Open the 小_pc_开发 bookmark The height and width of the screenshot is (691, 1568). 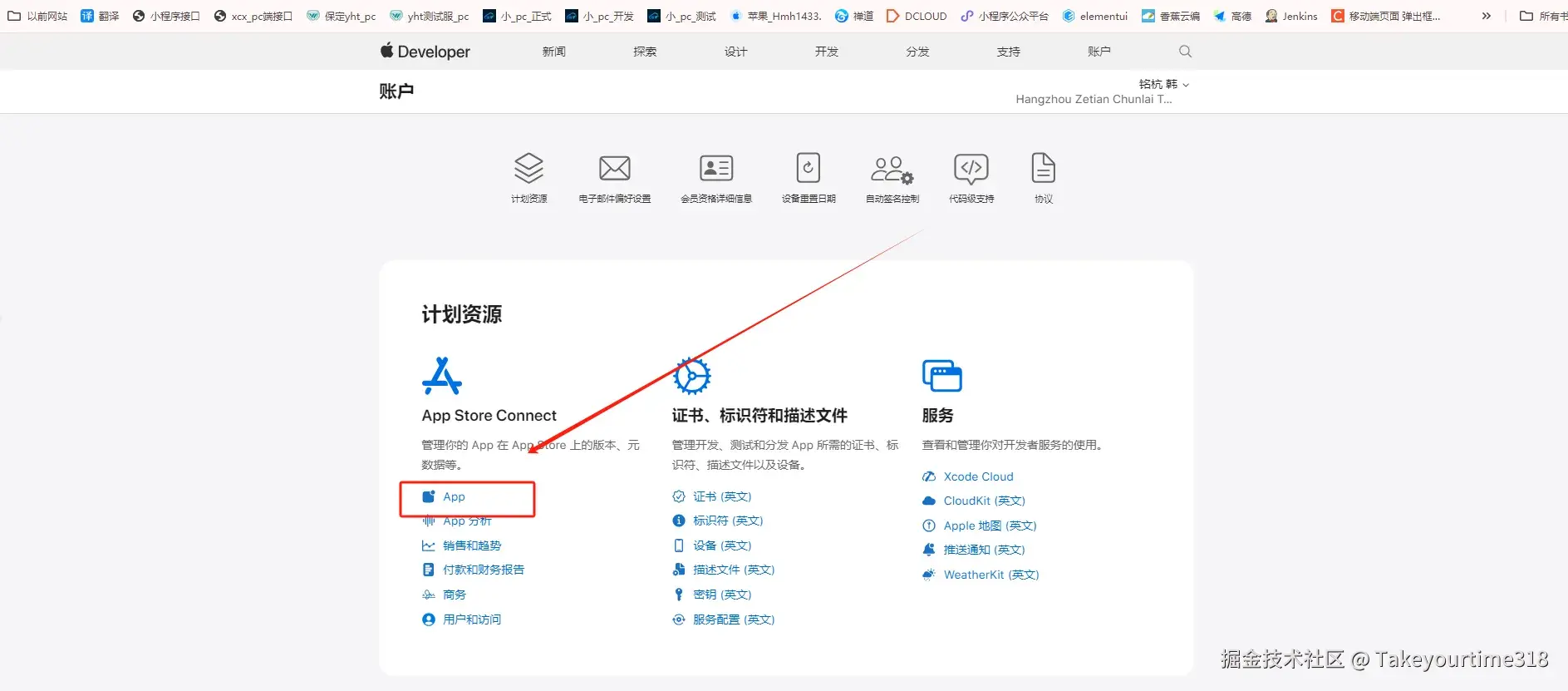point(599,16)
